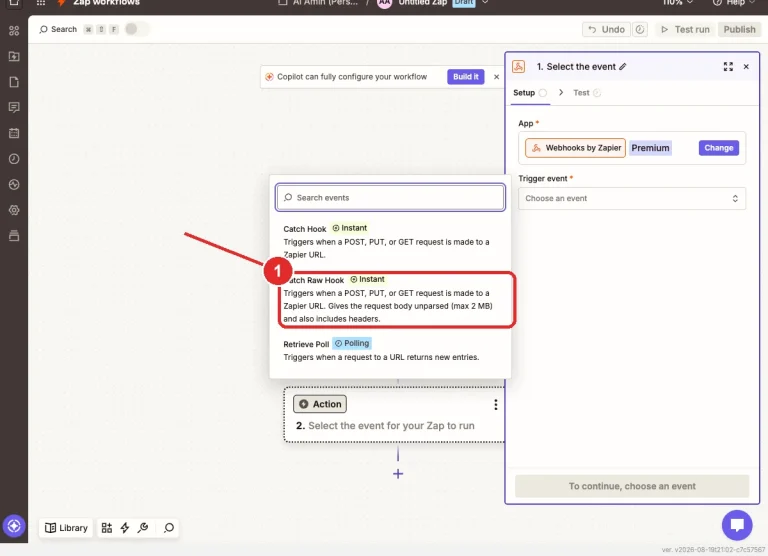768x556 pixels.
Task: Expand the step panel to full screen
Action: [728, 67]
